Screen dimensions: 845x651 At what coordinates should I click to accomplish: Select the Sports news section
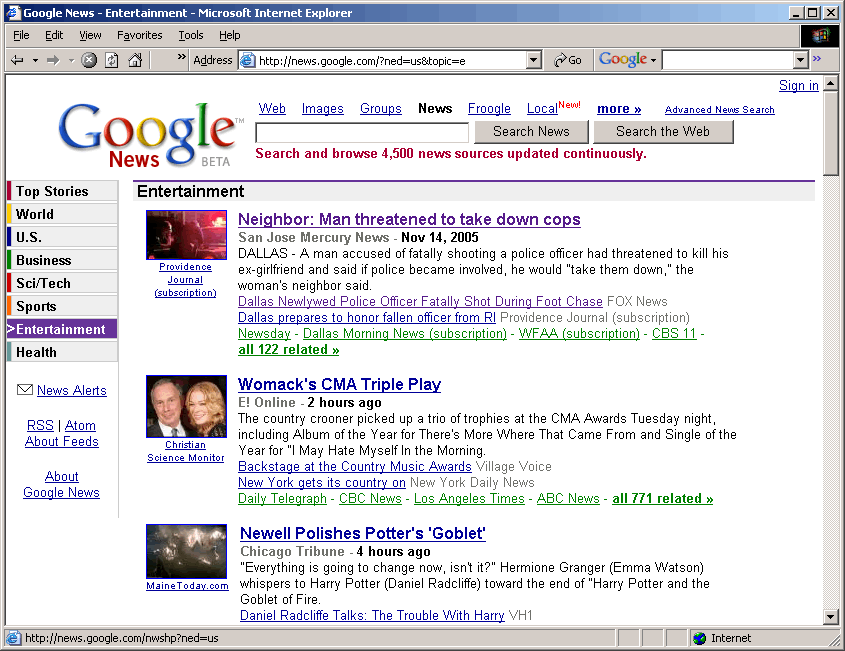pos(63,306)
